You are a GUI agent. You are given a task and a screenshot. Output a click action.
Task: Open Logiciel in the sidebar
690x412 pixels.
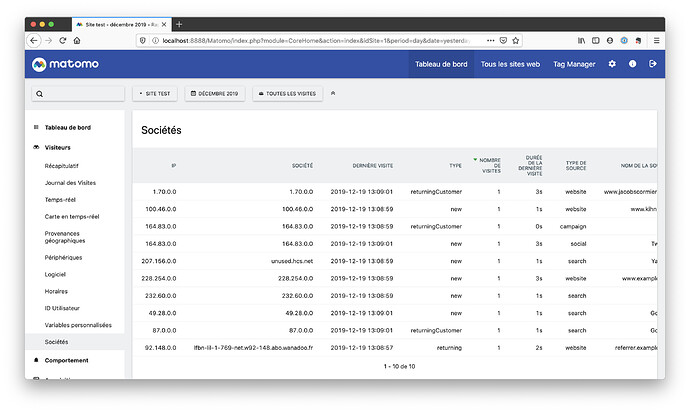click(55, 274)
